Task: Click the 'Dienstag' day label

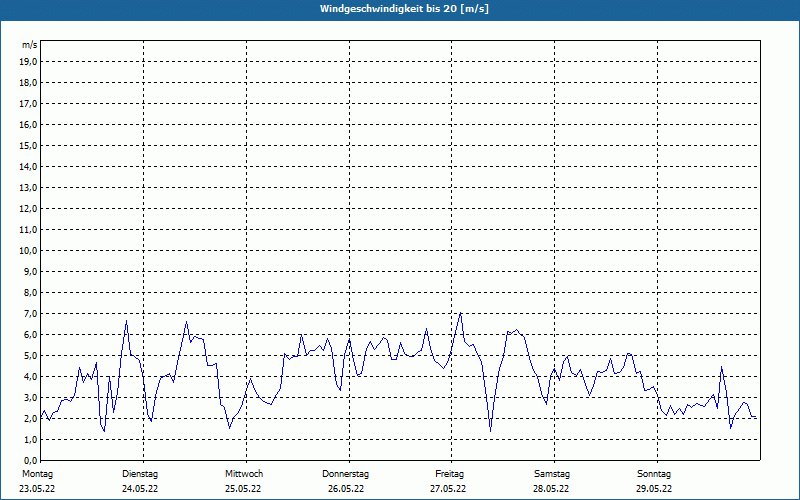Action: [x=140, y=474]
